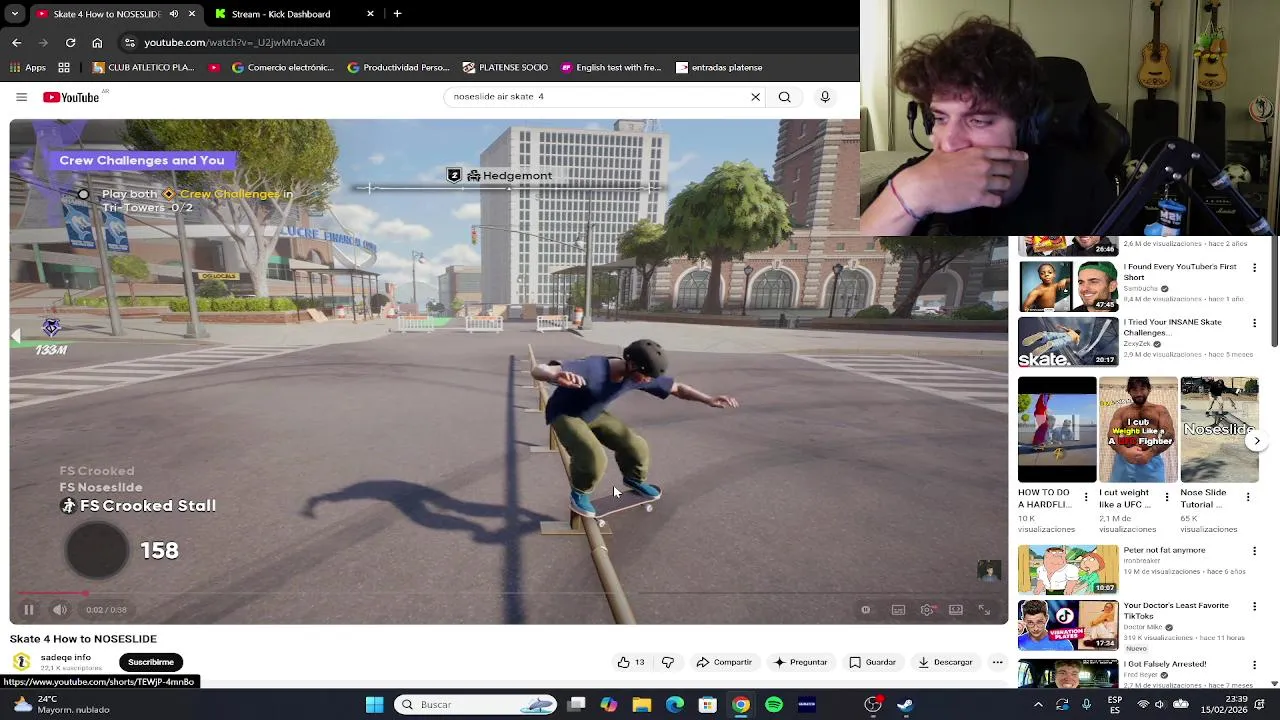
Task: Open the sadeqe info channel avatar
Action: pos(21,662)
